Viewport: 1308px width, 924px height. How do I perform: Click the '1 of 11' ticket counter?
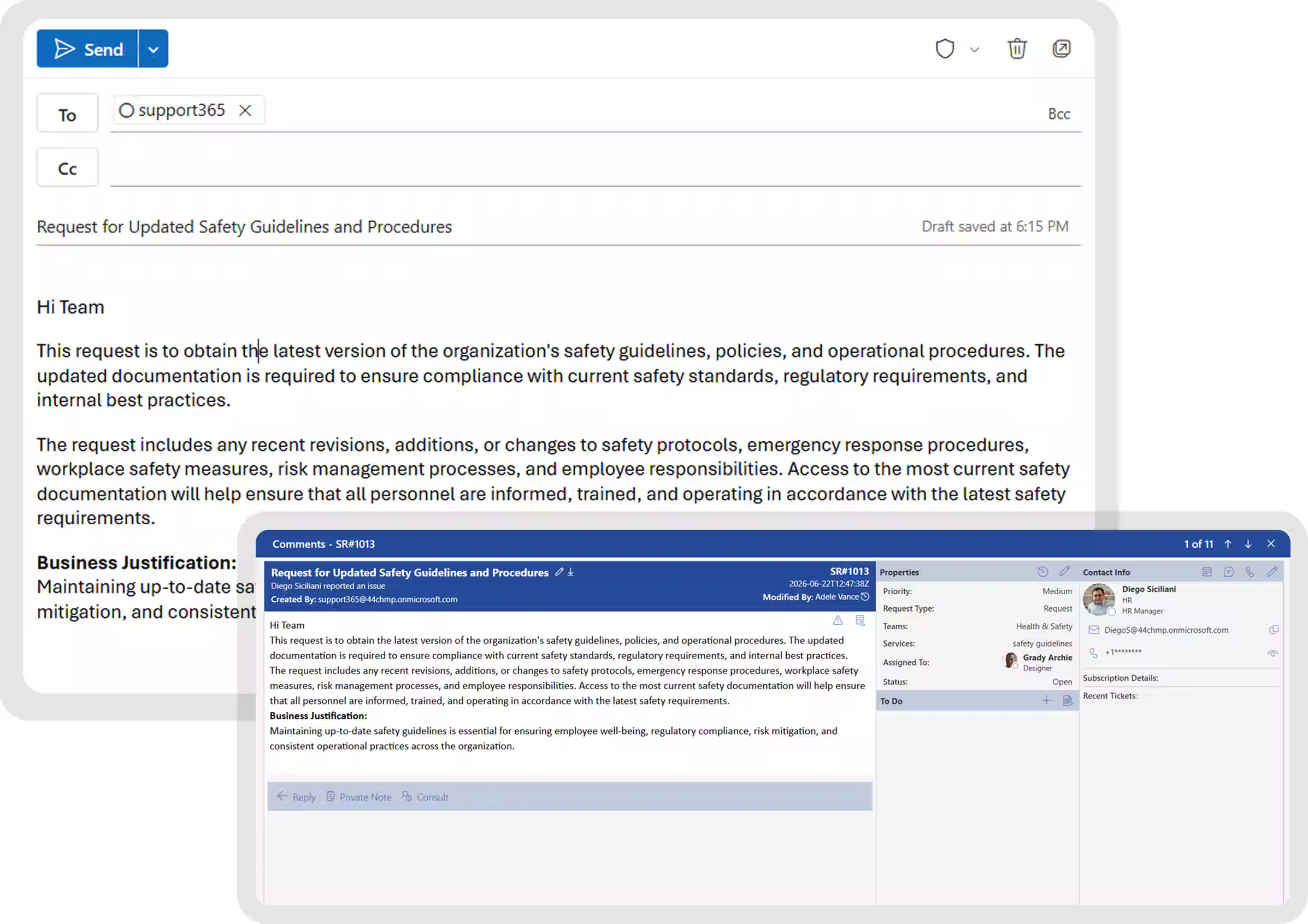point(1199,544)
